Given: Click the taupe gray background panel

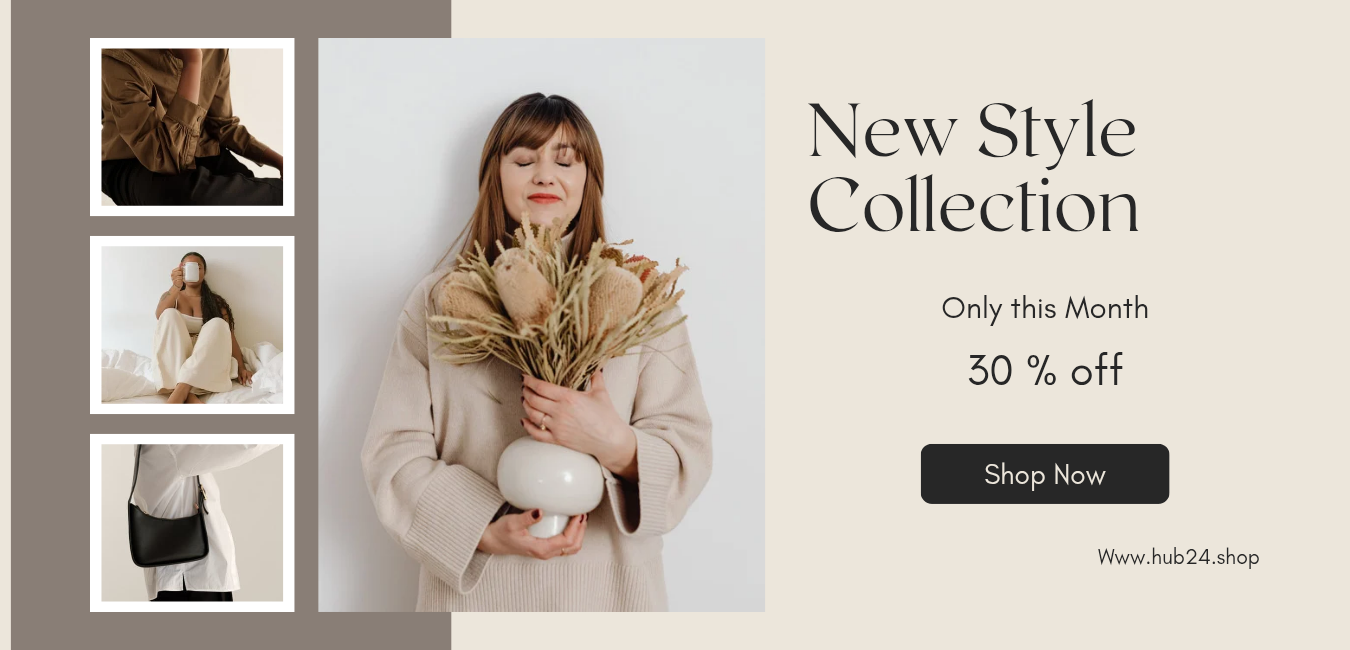Looking at the screenshot, I should pyautogui.click(x=50, y=325).
